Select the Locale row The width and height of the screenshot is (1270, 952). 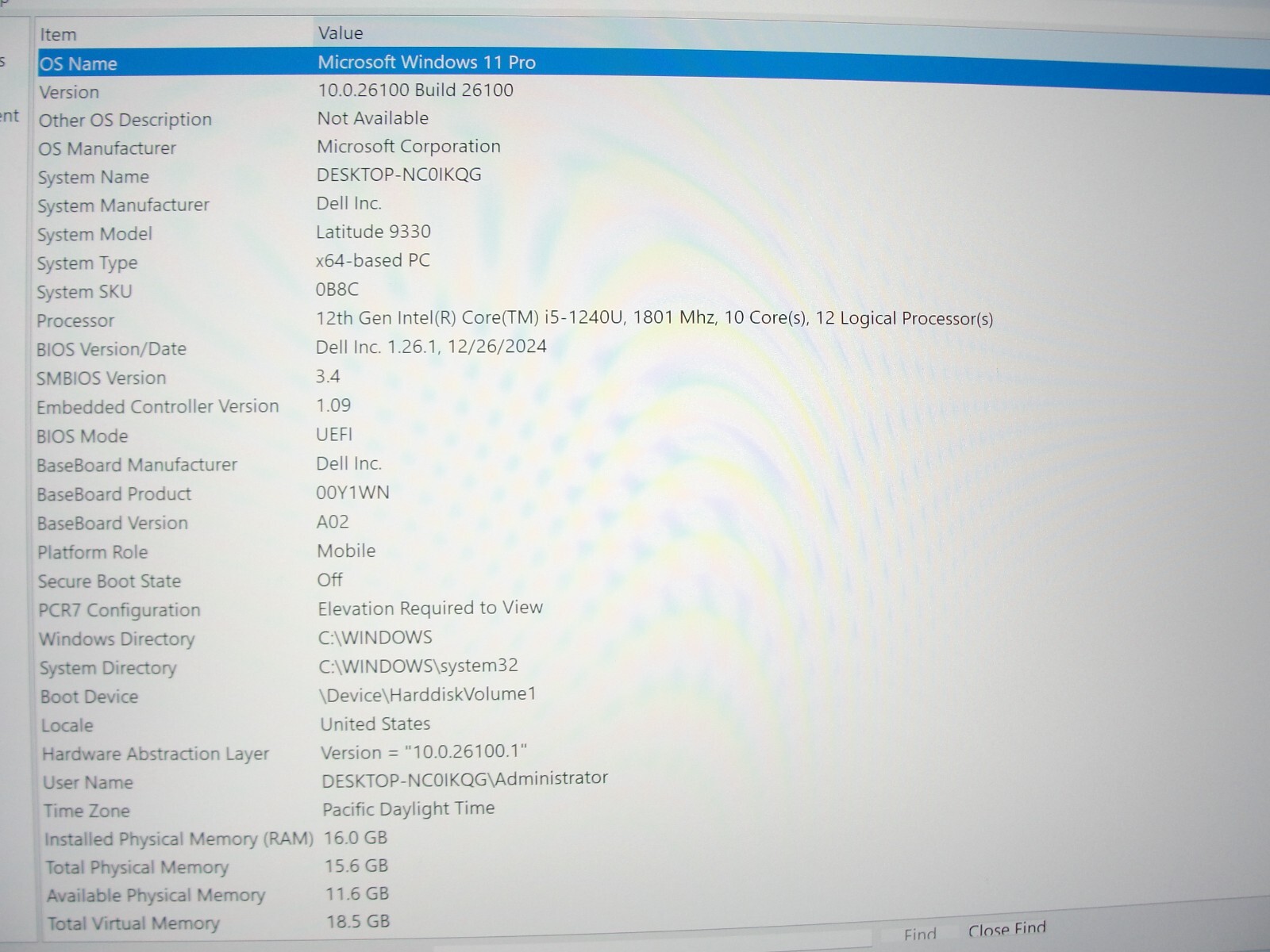pos(67,726)
